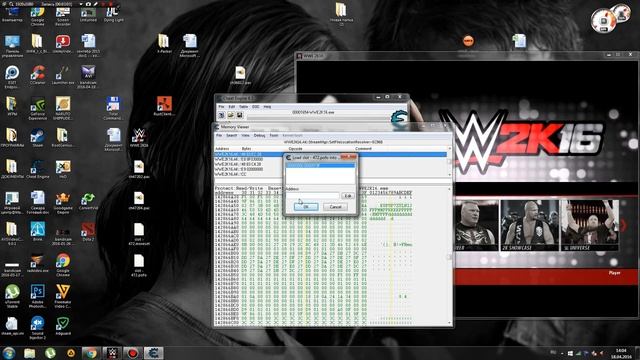640x360 pixels.
Task: Click OK in the Load slot dialog
Action: click(305, 207)
